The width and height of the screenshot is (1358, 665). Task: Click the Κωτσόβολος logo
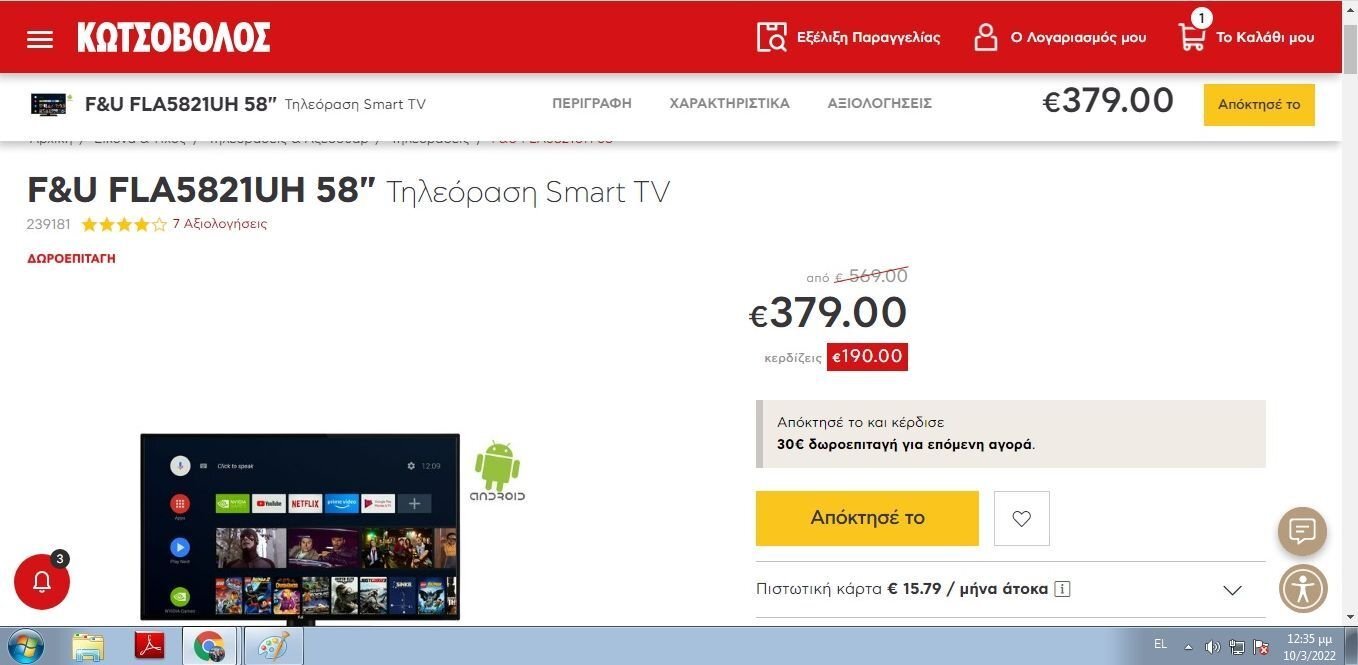174,38
